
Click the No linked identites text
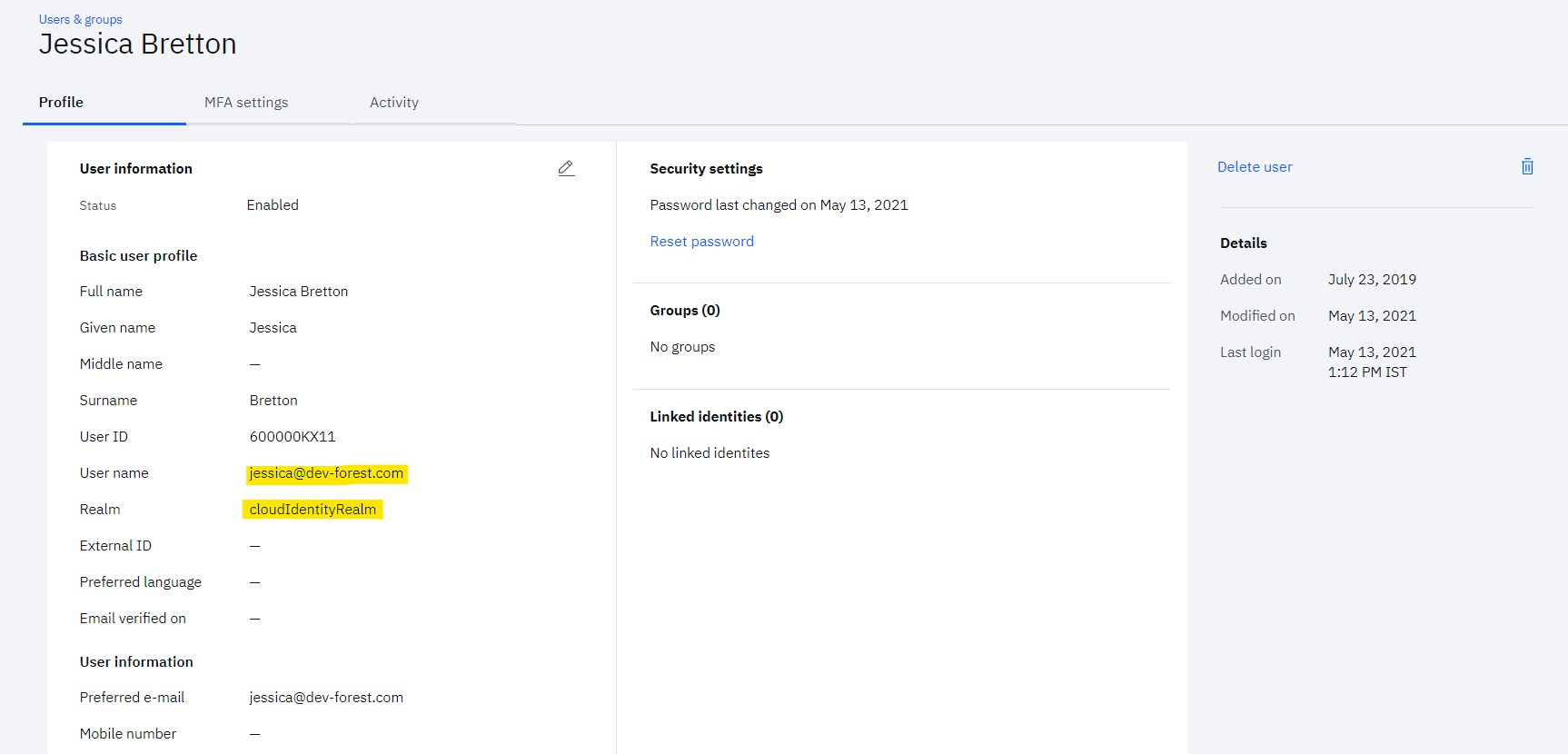pos(710,453)
